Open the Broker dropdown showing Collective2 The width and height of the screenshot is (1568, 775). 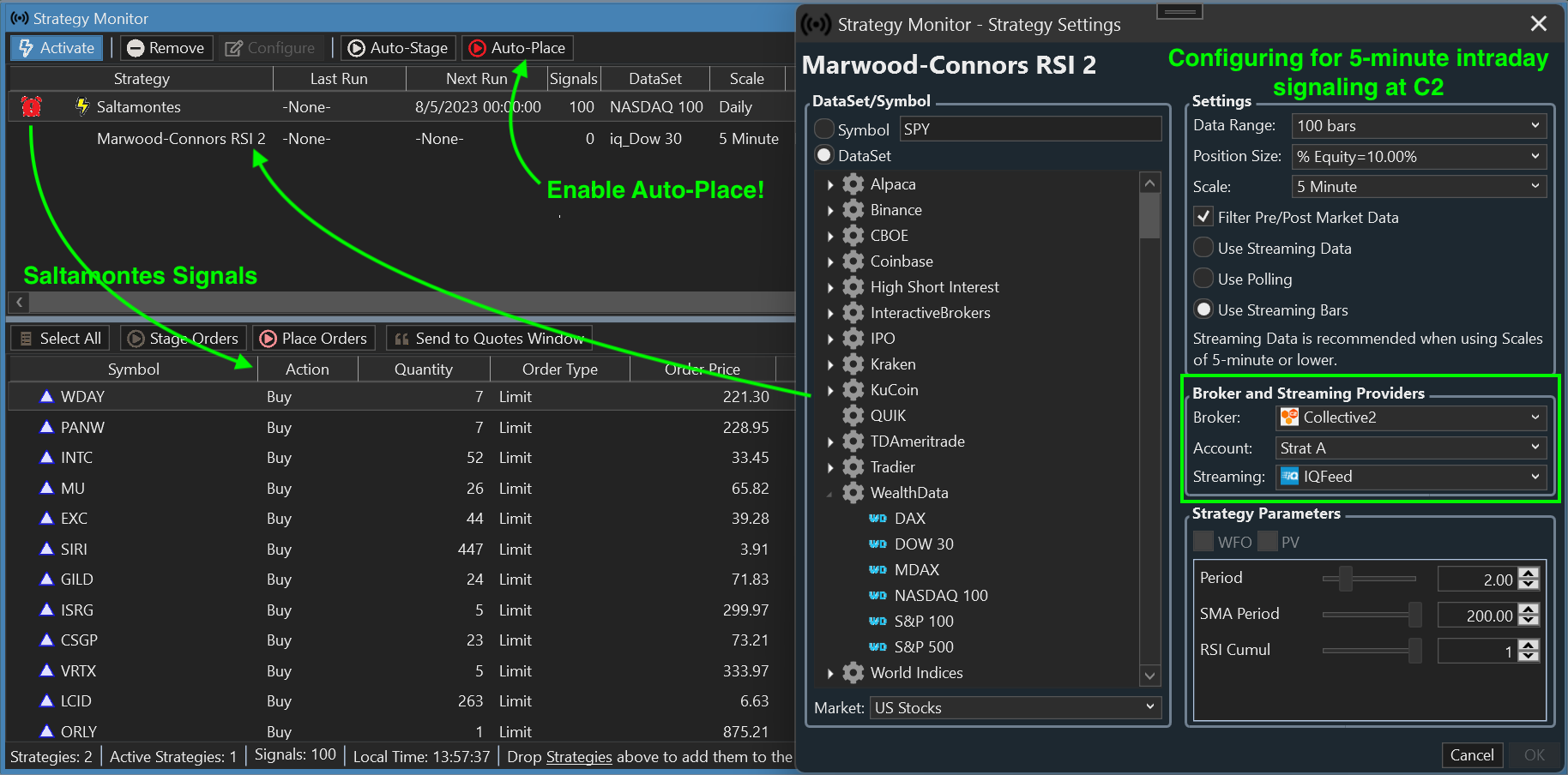pyautogui.click(x=1410, y=418)
